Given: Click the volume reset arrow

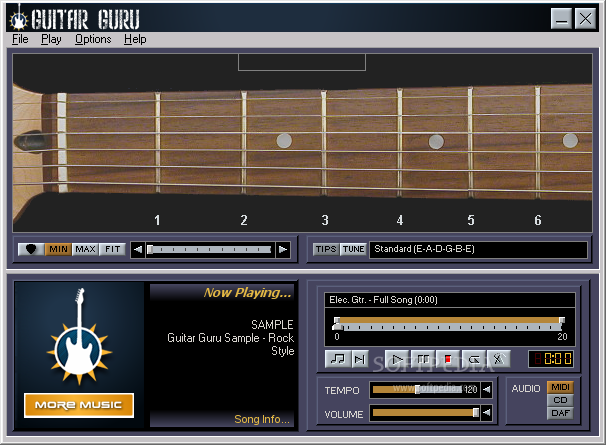Looking at the screenshot, I should 487,413.
